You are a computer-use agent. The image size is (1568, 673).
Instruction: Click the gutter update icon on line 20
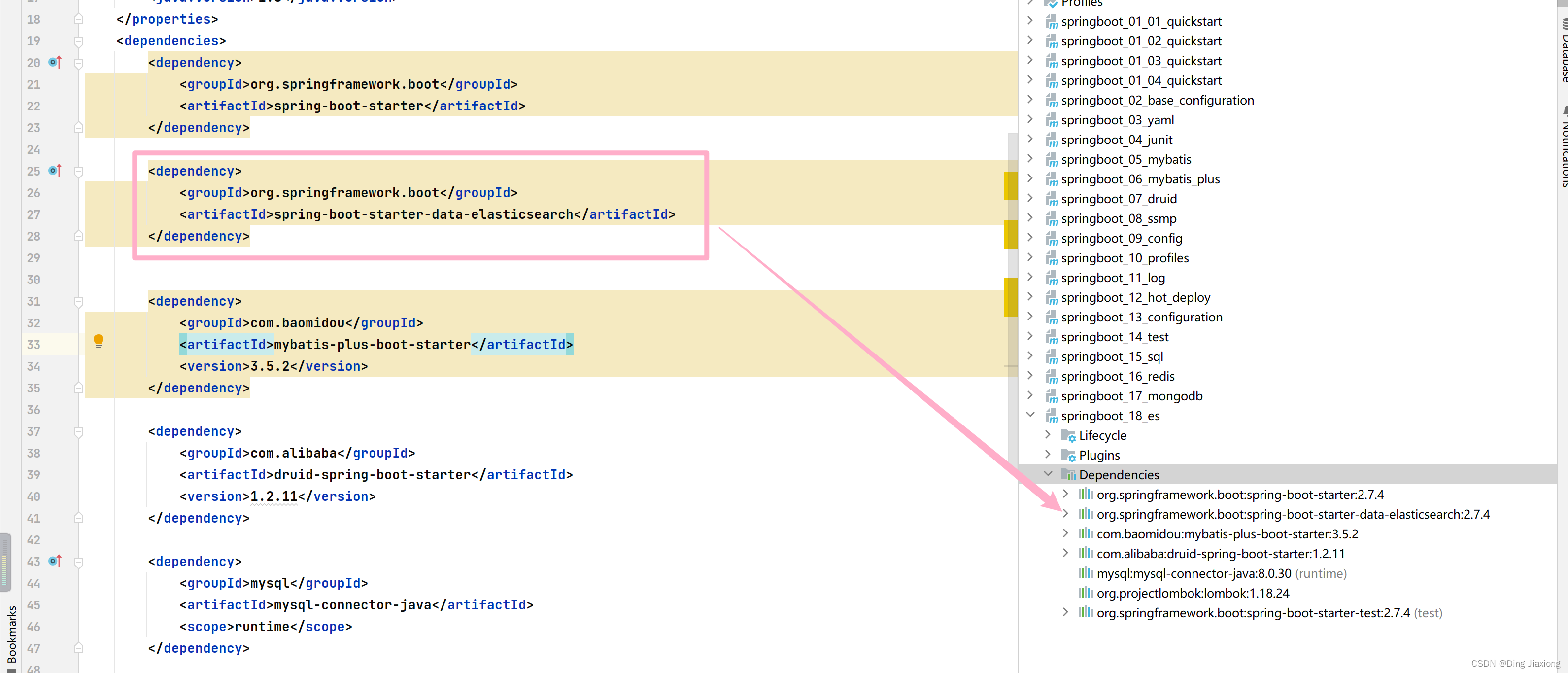55,62
